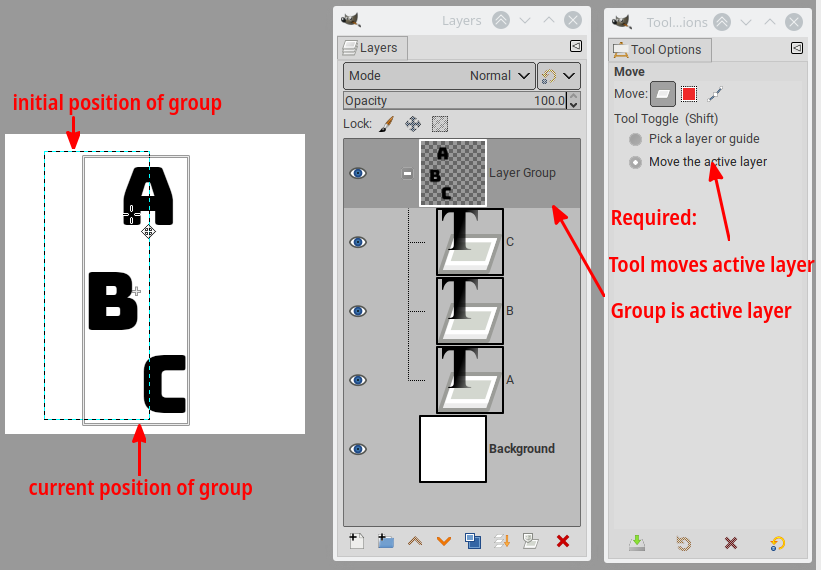Select text layer B thumbnail

[470, 311]
